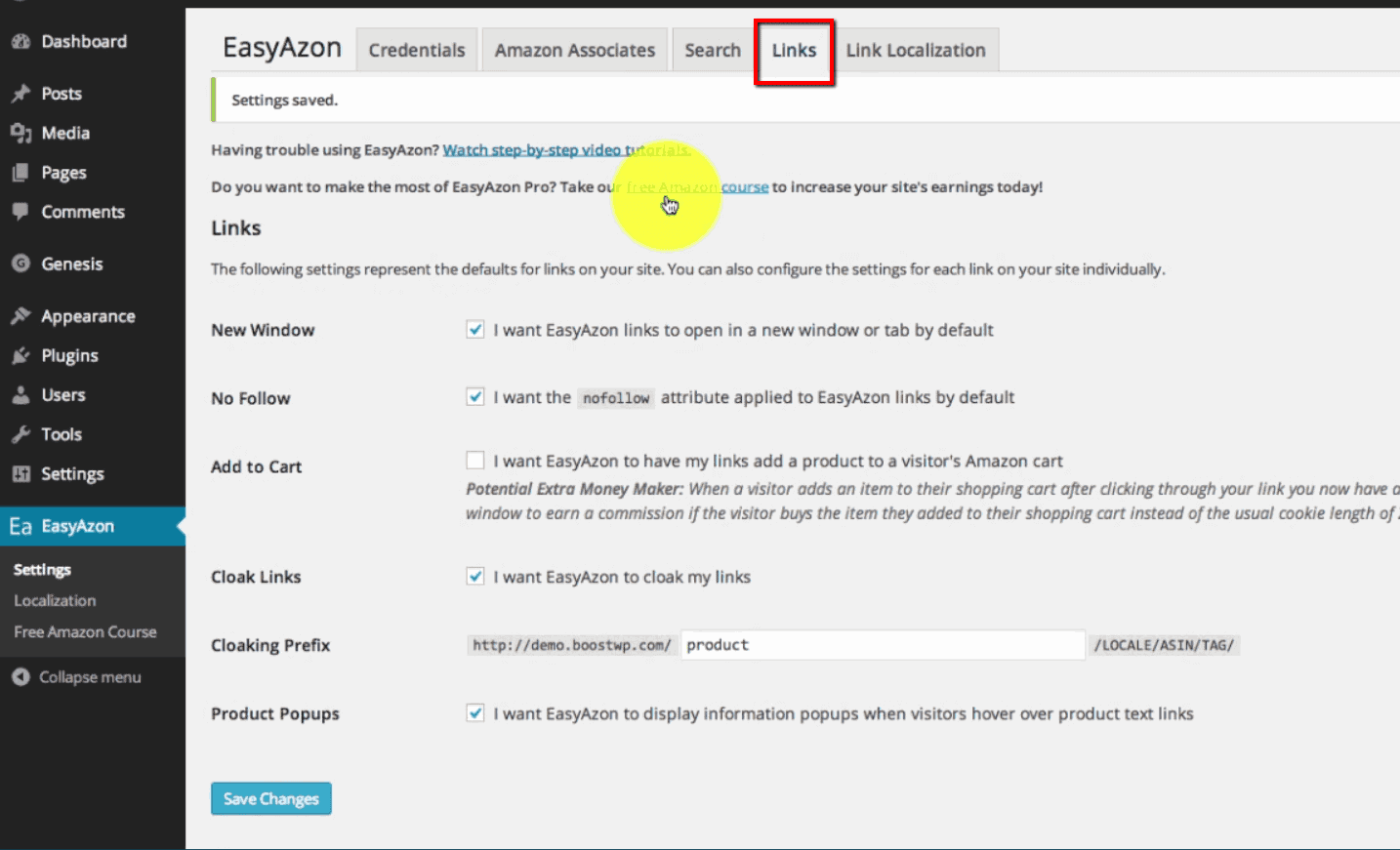Open the Localization submenu item
The width and height of the screenshot is (1400, 850).
[x=55, y=601]
